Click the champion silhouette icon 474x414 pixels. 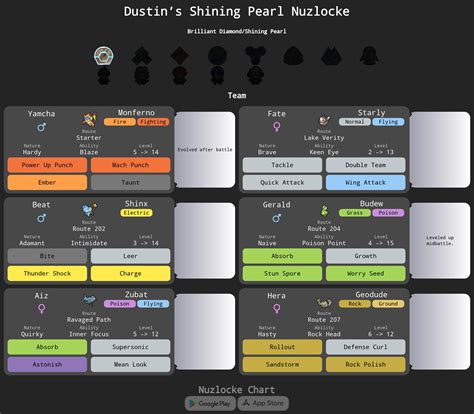click(x=255, y=75)
